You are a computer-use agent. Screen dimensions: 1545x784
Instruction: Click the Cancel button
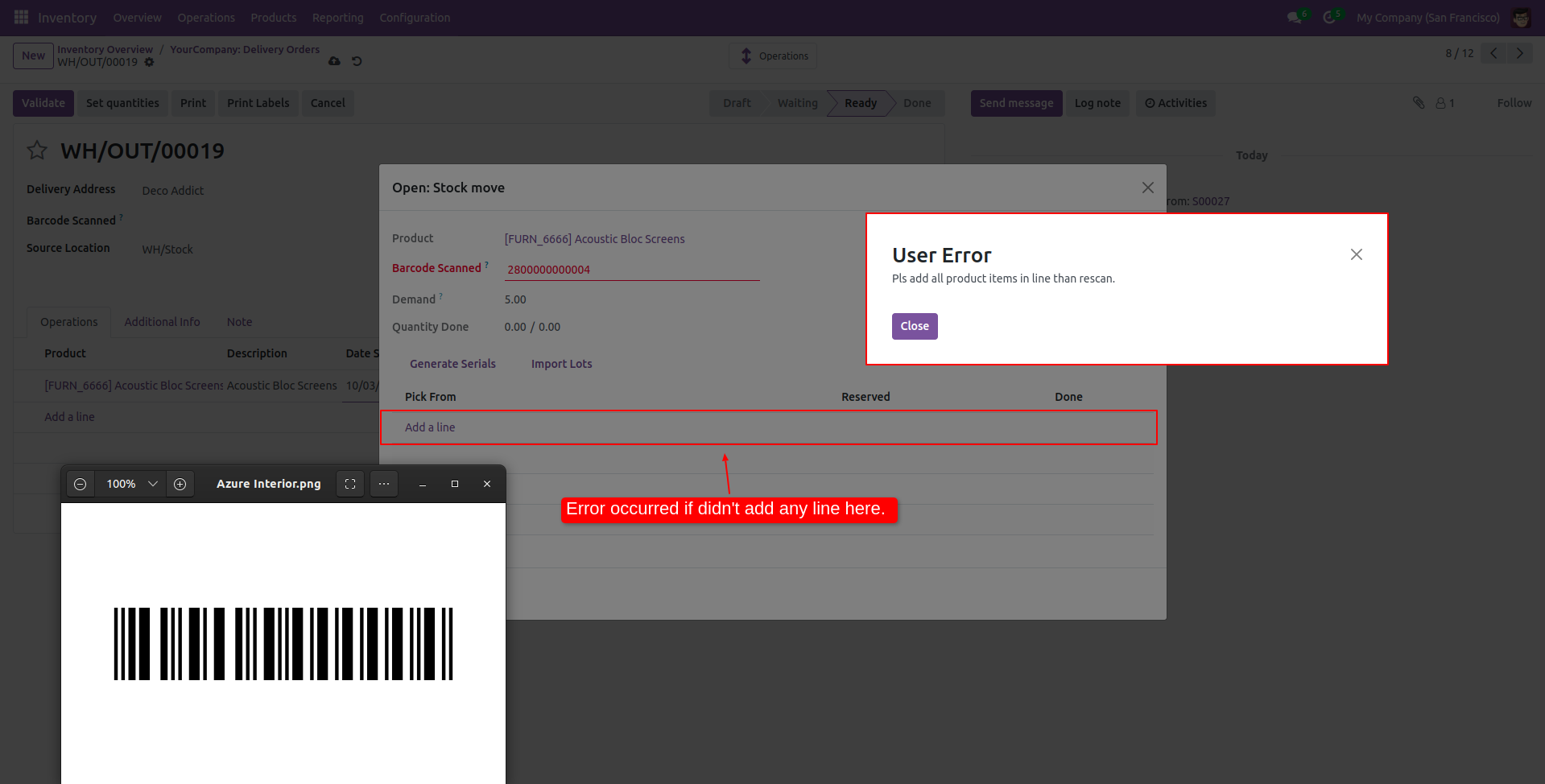(x=328, y=103)
